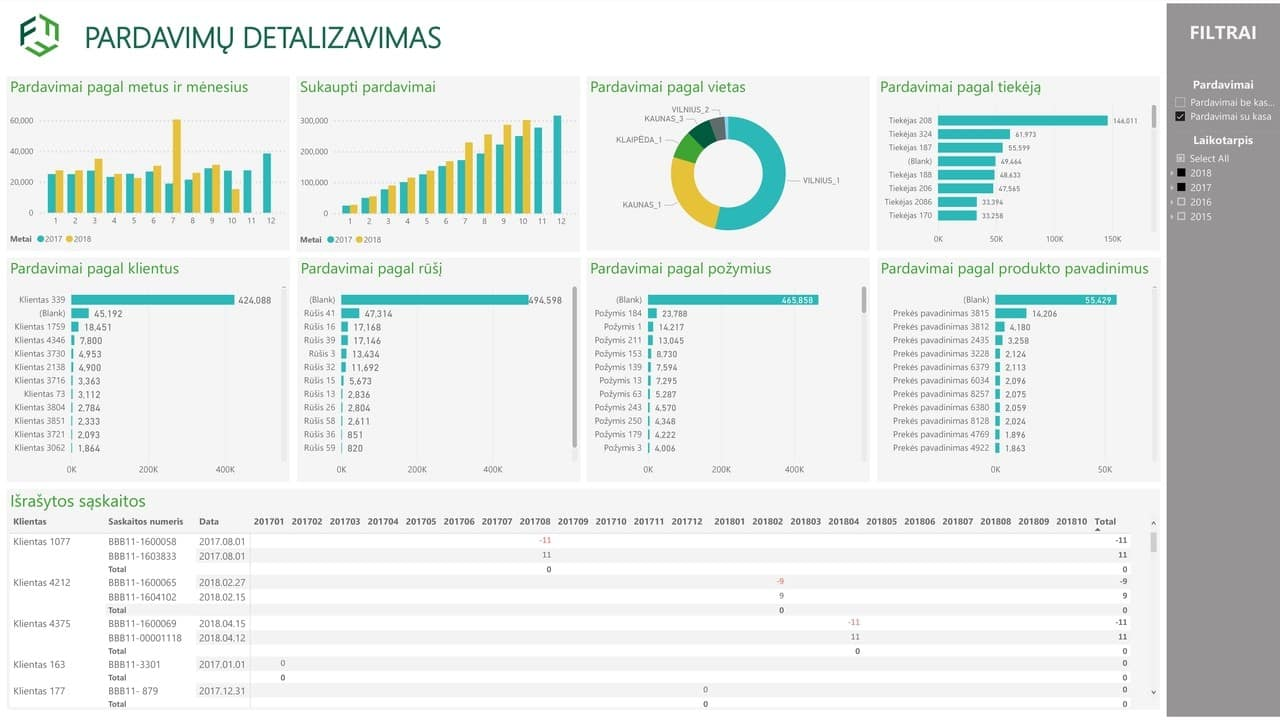Image resolution: width=1280 pixels, height=720 pixels.
Task: Expand the 2017 year node
Action: point(1172,188)
